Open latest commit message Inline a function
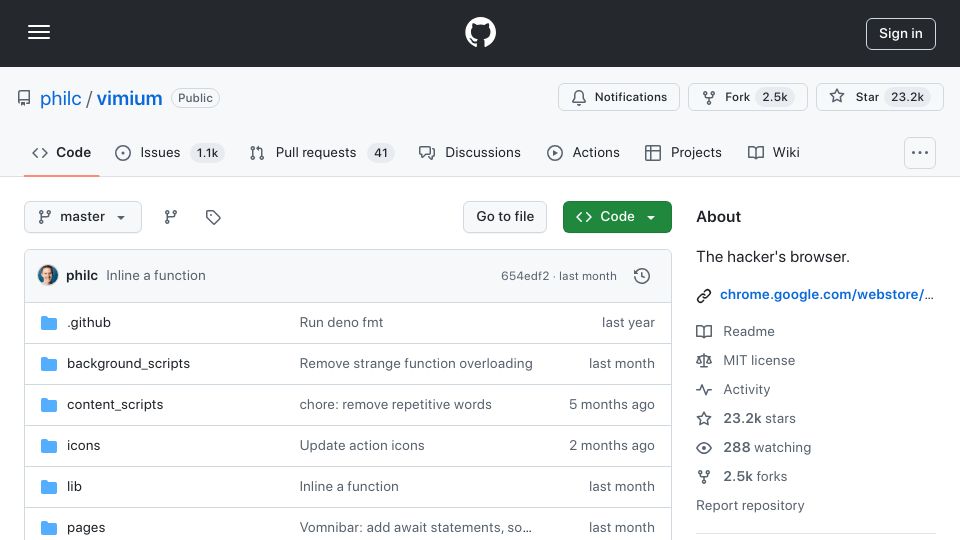The width and height of the screenshot is (960, 540). pos(156,276)
